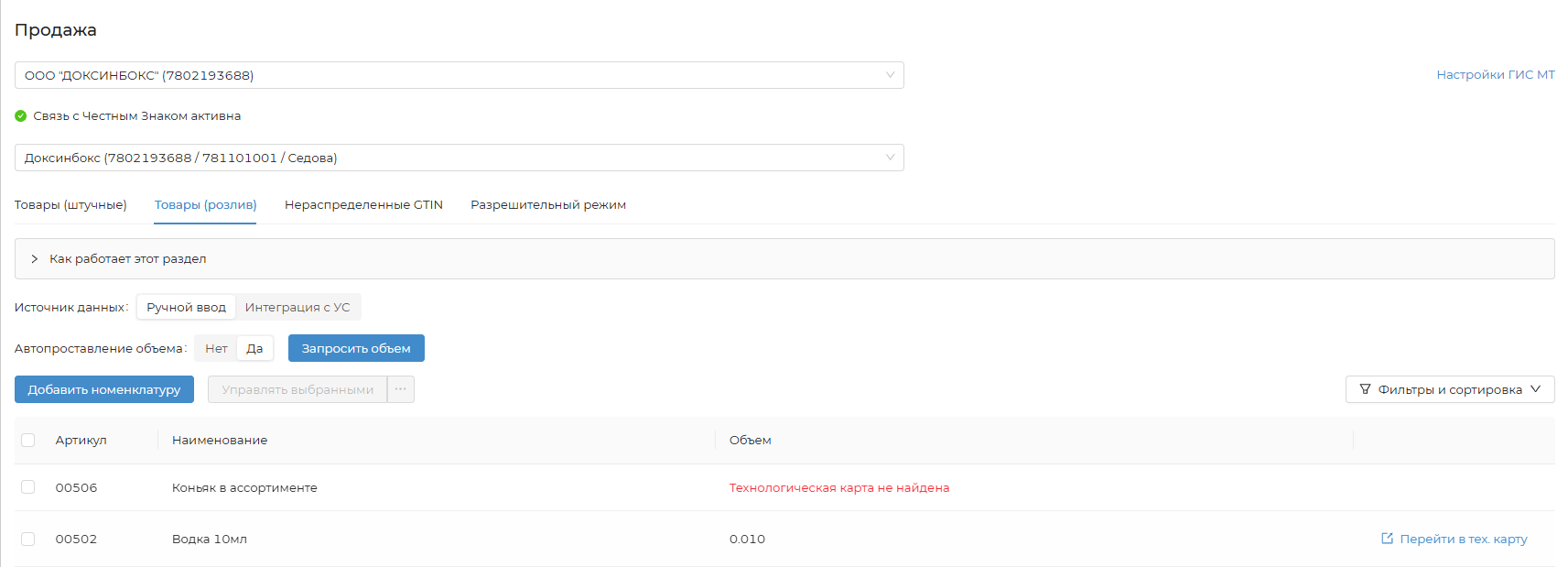Click the green connection status check icon
This screenshot has height=567, width=1568.
click(x=21, y=116)
